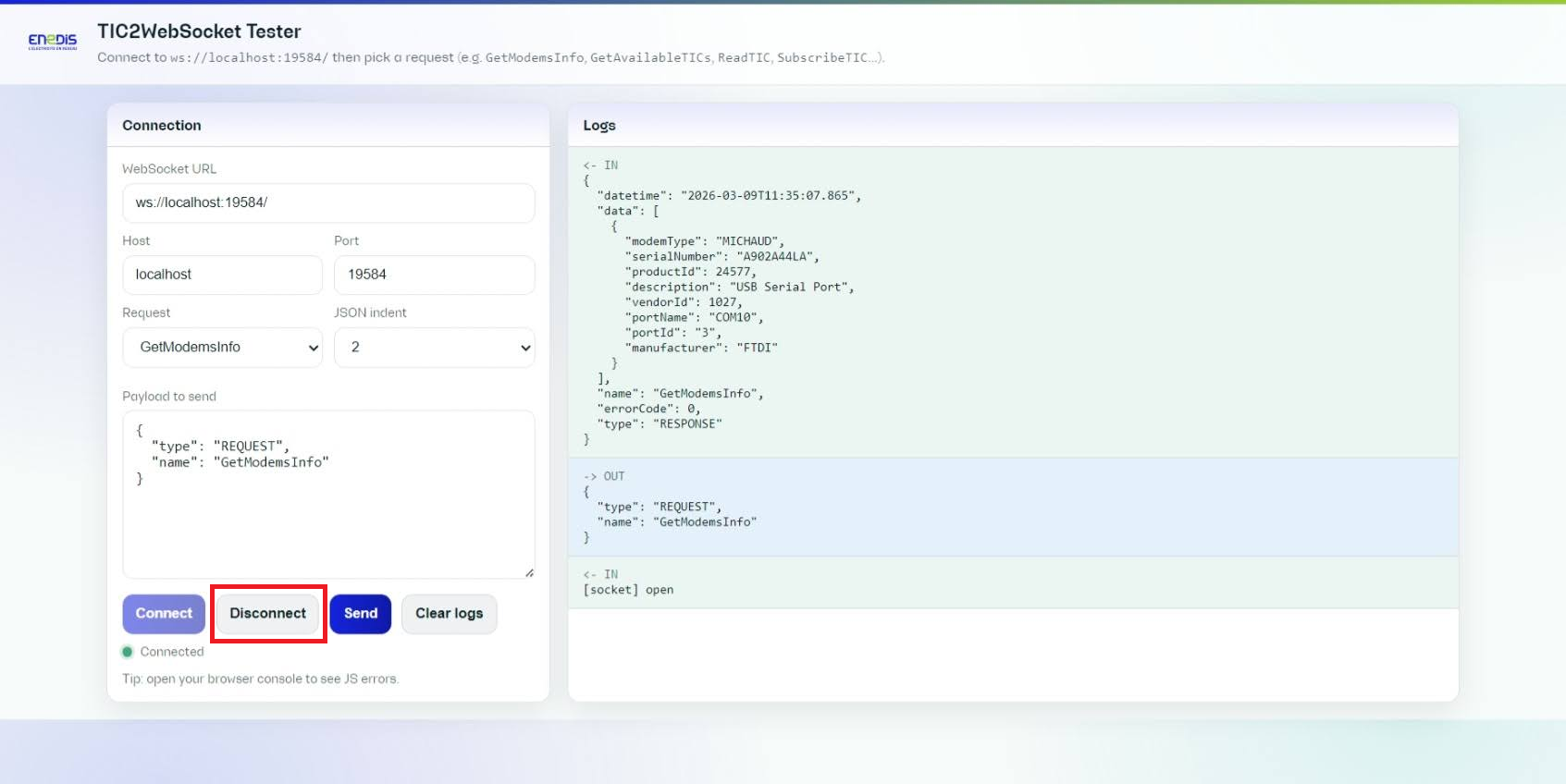Click the "vendorId": 1027 log line
The image size is (1566, 784).
pos(684,302)
